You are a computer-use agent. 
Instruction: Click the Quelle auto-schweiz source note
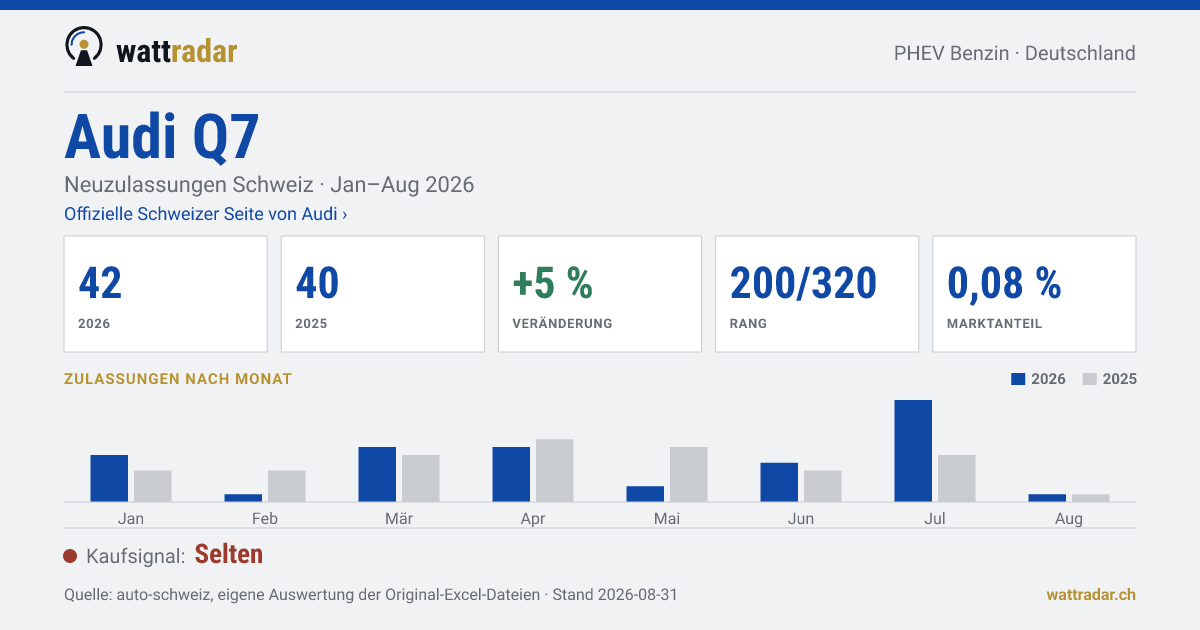371,594
